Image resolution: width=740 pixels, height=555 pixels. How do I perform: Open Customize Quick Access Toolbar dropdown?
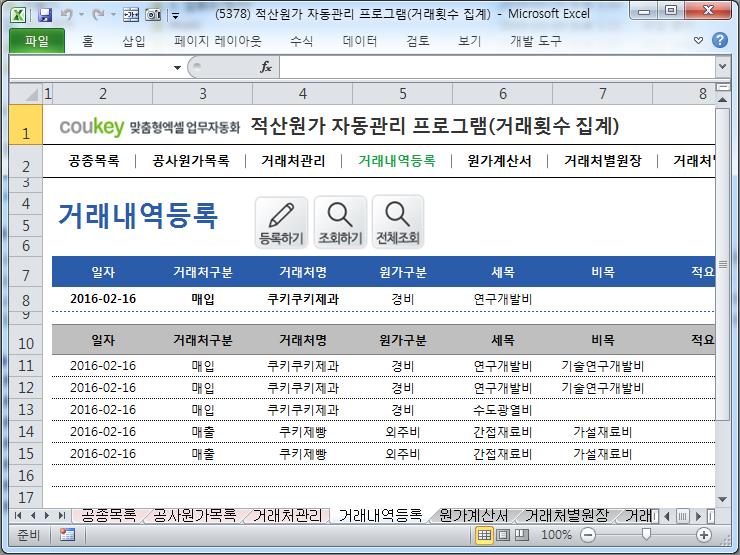pyautogui.click(x=175, y=16)
